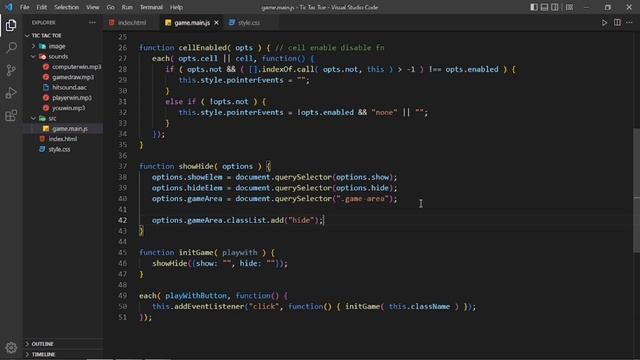The image size is (640, 360).
Task: Open the File menu
Action: click(x=24, y=7)
